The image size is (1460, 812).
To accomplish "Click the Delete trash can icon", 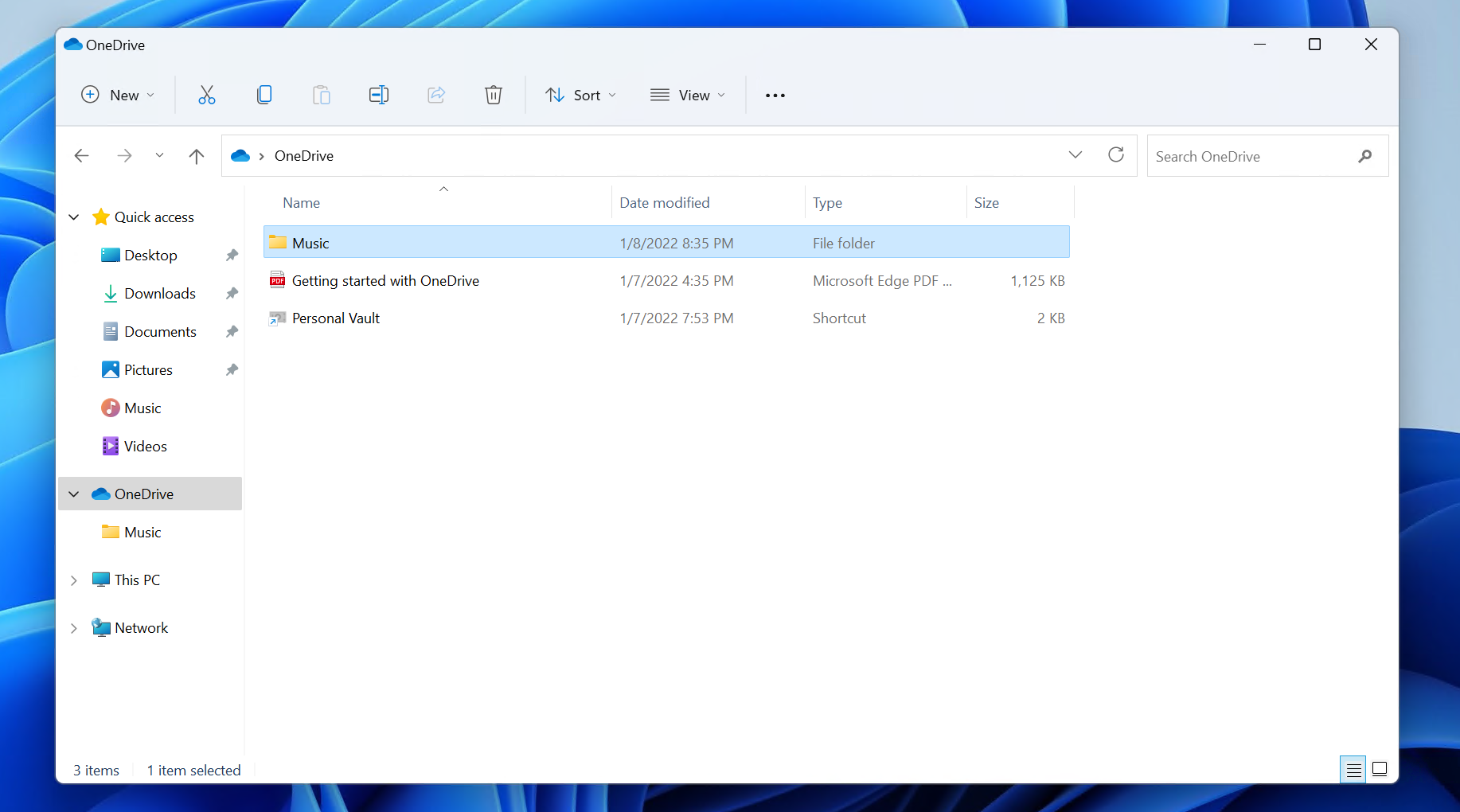I will coord(494,96).
